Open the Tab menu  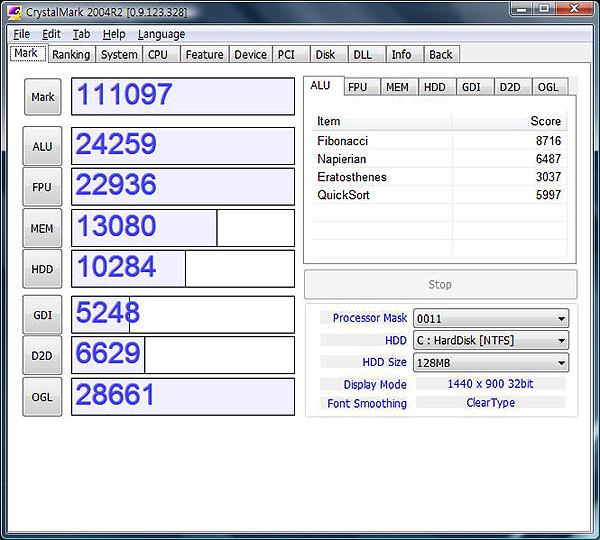(x=81, y=34)
